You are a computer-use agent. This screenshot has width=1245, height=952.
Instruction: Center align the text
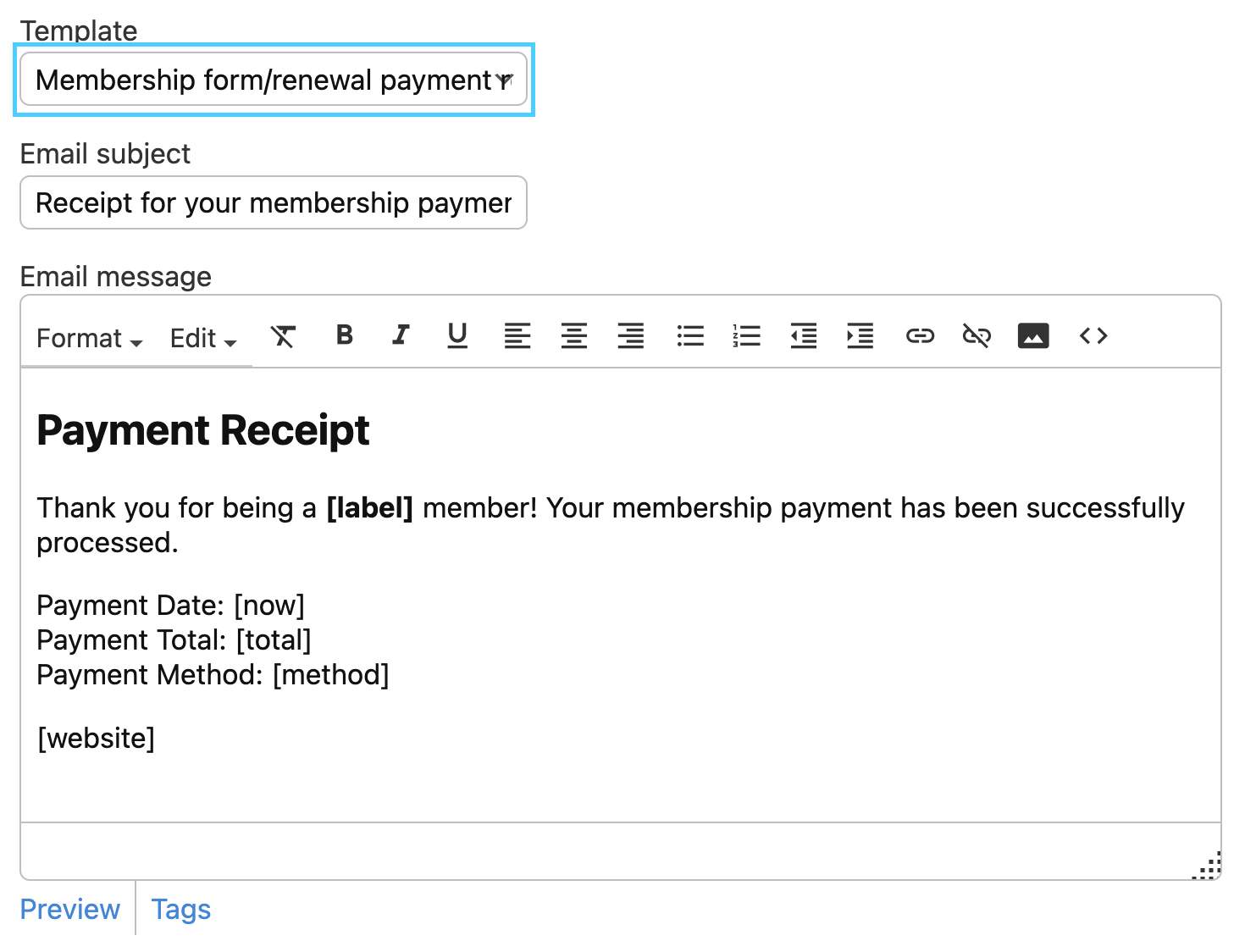point(574,336)
